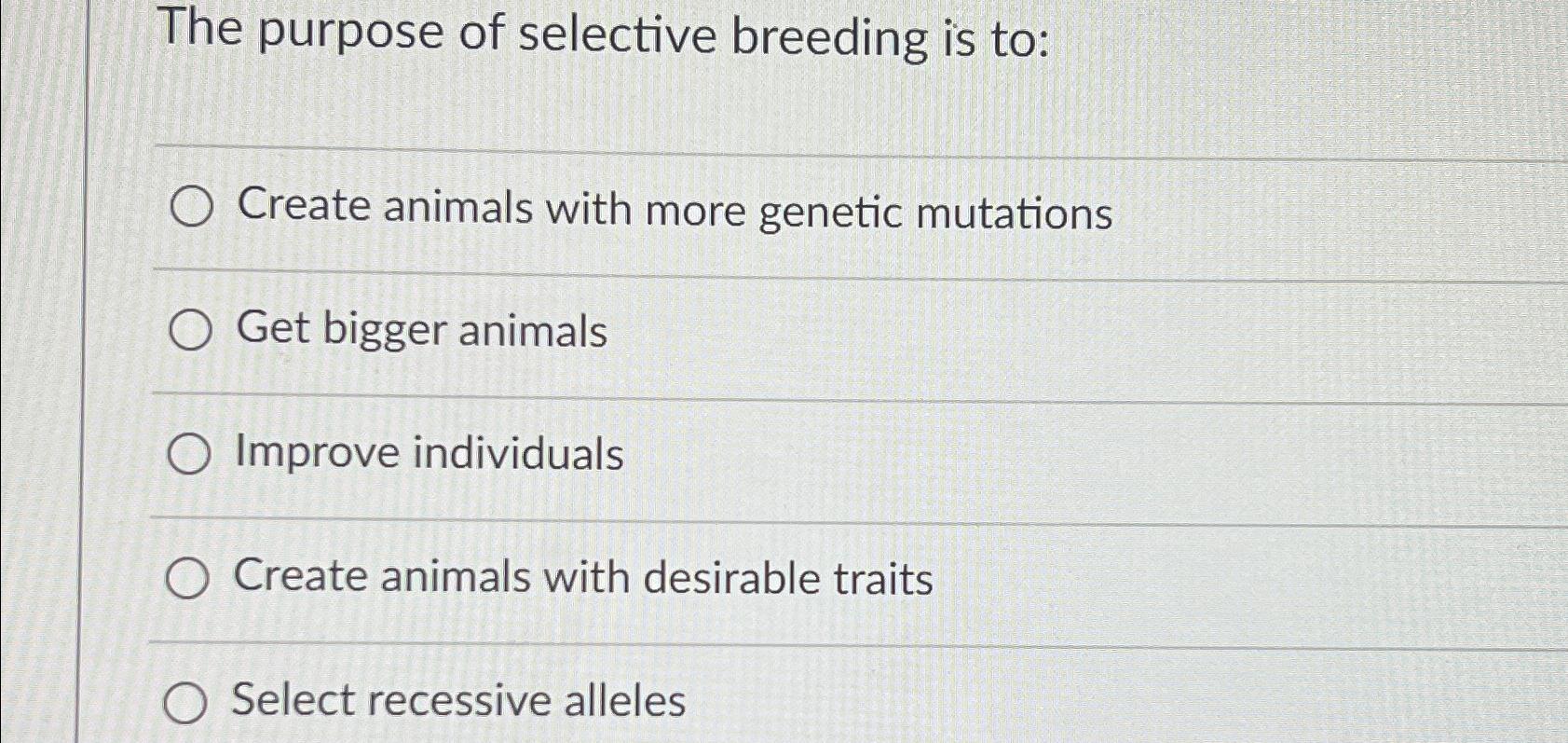Click the answer text 'Improve individuals'

pyautogui.click(x=429, y=455)
